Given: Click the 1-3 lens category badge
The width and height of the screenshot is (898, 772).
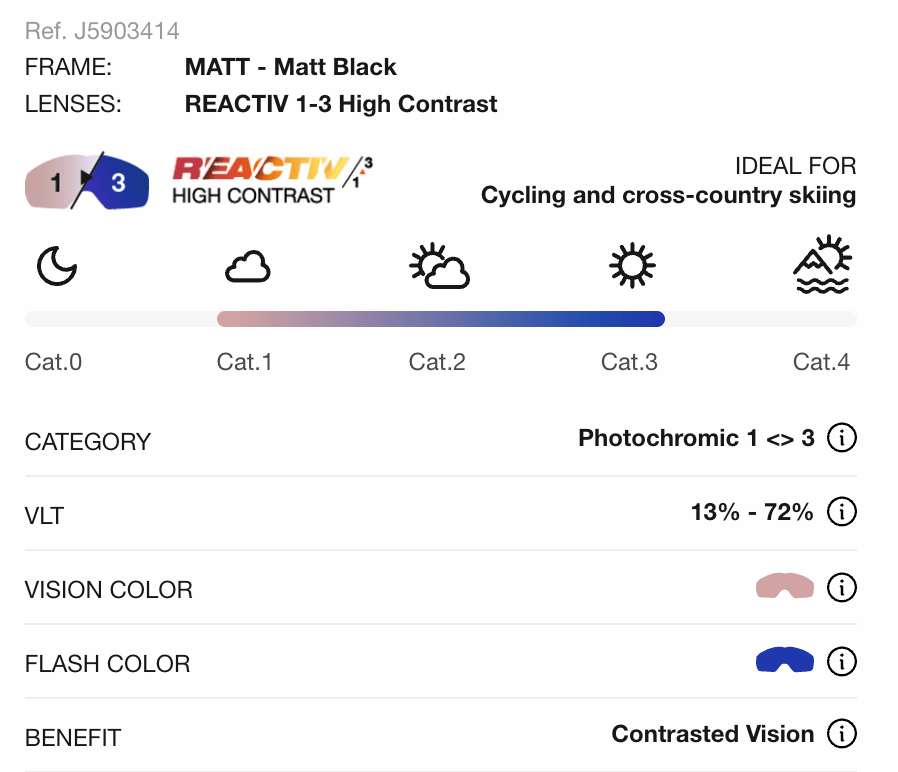Looking at the screenshot, I should 87,182.
